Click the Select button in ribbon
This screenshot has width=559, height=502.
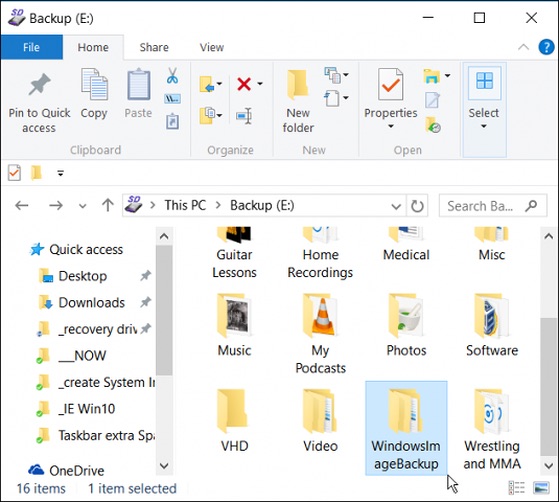coord(484,110)
